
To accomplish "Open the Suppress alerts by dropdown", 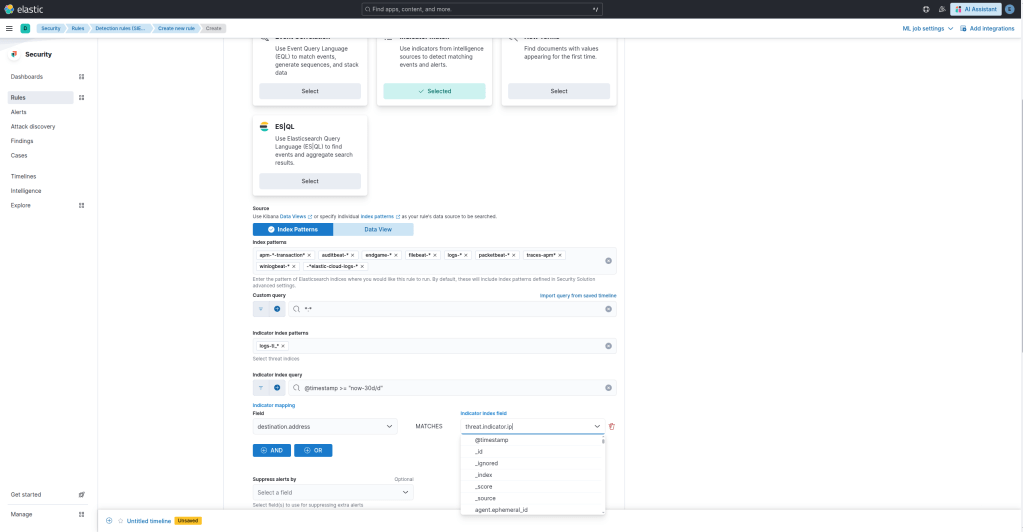I will (405, 493).
